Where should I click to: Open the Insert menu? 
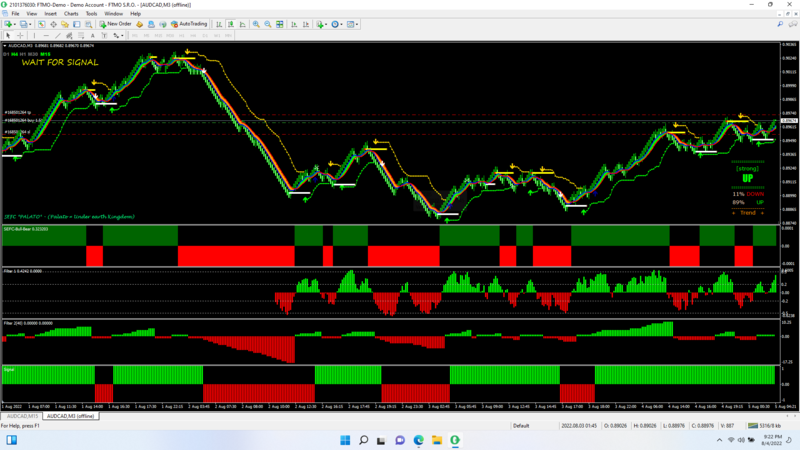coord(50,14)
